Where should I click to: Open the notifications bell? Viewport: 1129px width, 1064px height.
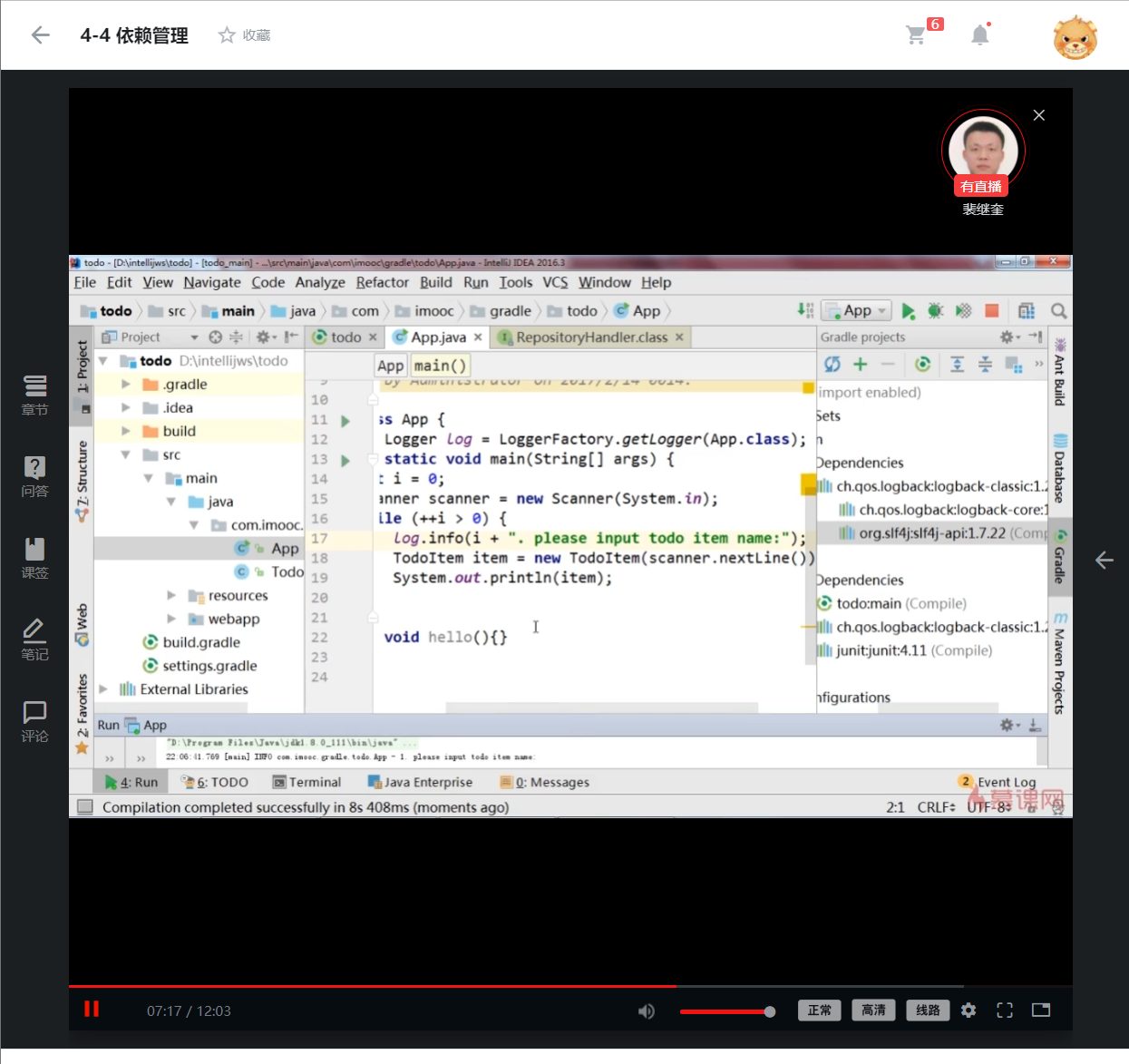coord(980,35)
